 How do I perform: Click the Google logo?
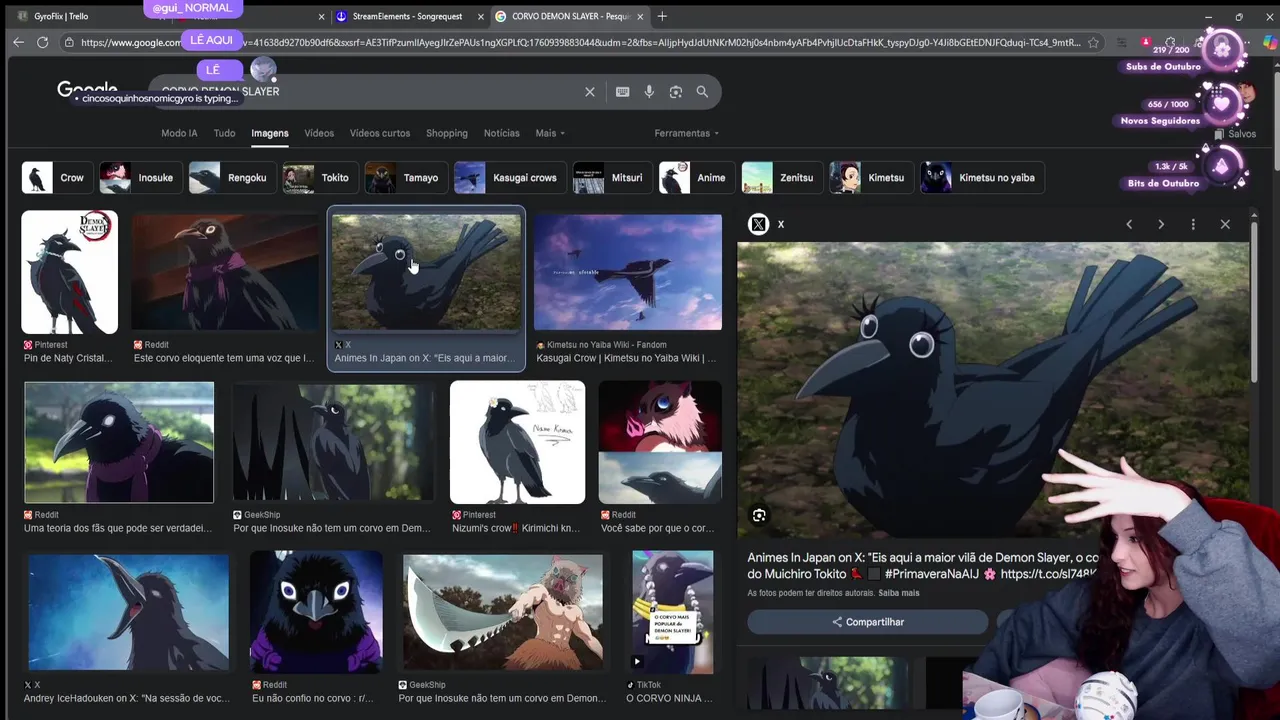click(87, 90)
